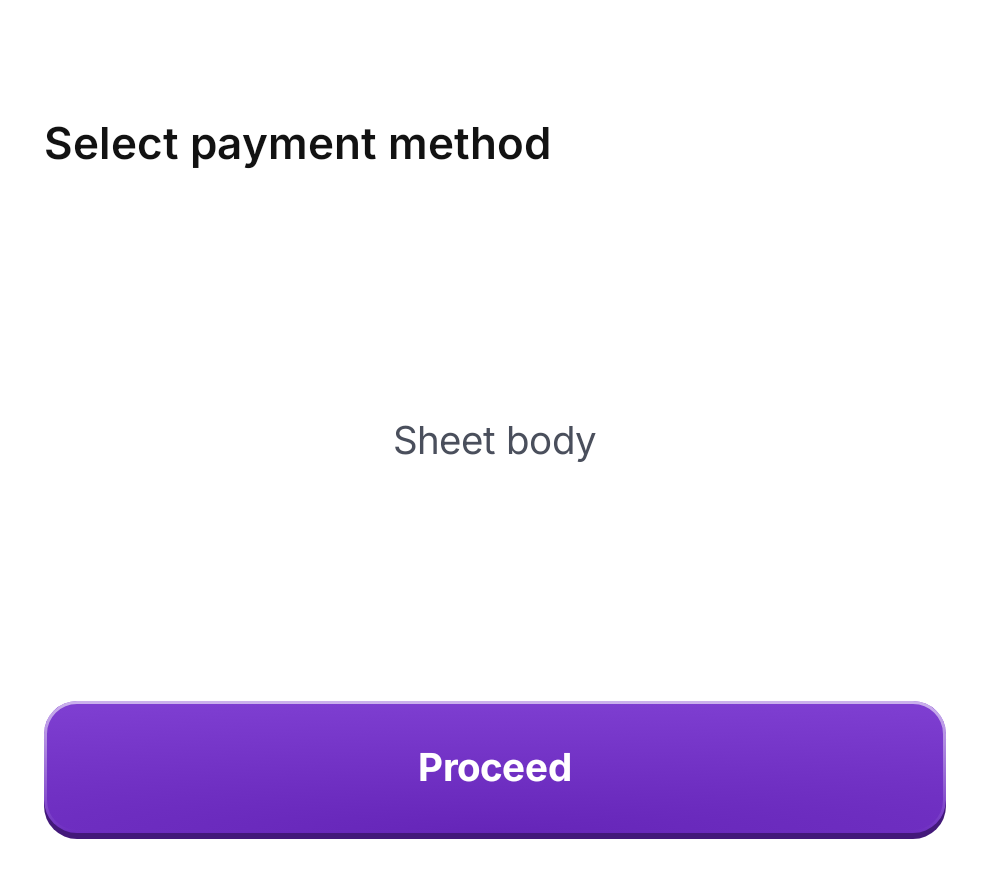Tap Proceed to continue with payment

click(x=494, y=770)
